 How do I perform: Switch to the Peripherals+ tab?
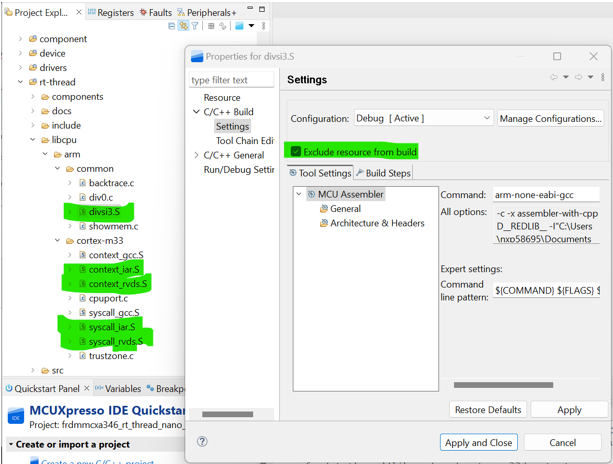tap(207, 13)
